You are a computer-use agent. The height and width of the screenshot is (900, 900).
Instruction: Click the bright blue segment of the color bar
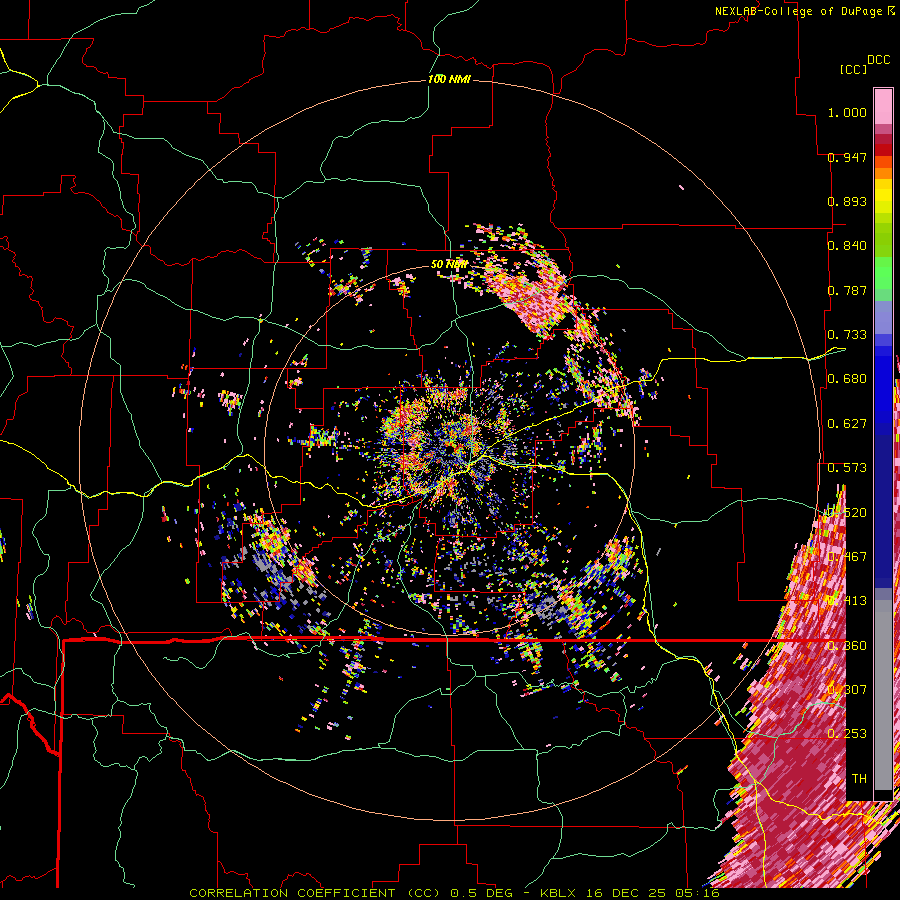point(883,390)
